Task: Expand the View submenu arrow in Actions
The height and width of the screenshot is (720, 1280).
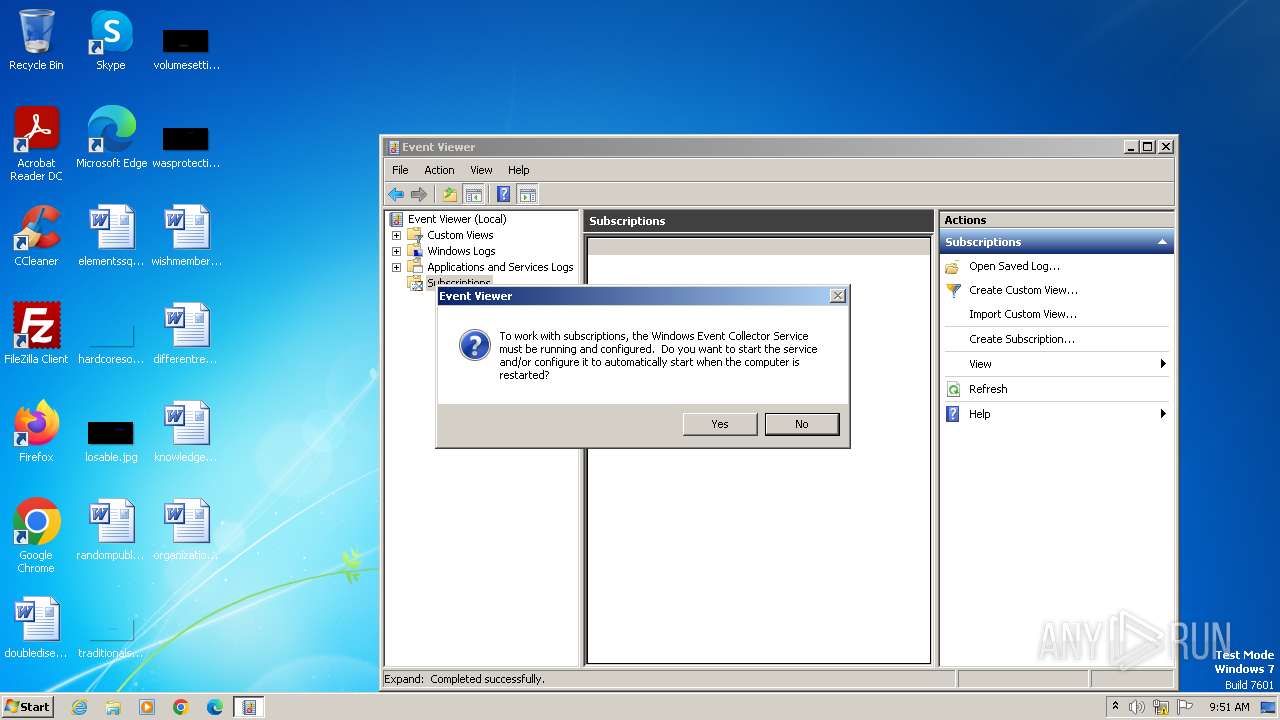Action: [1163, 364]
